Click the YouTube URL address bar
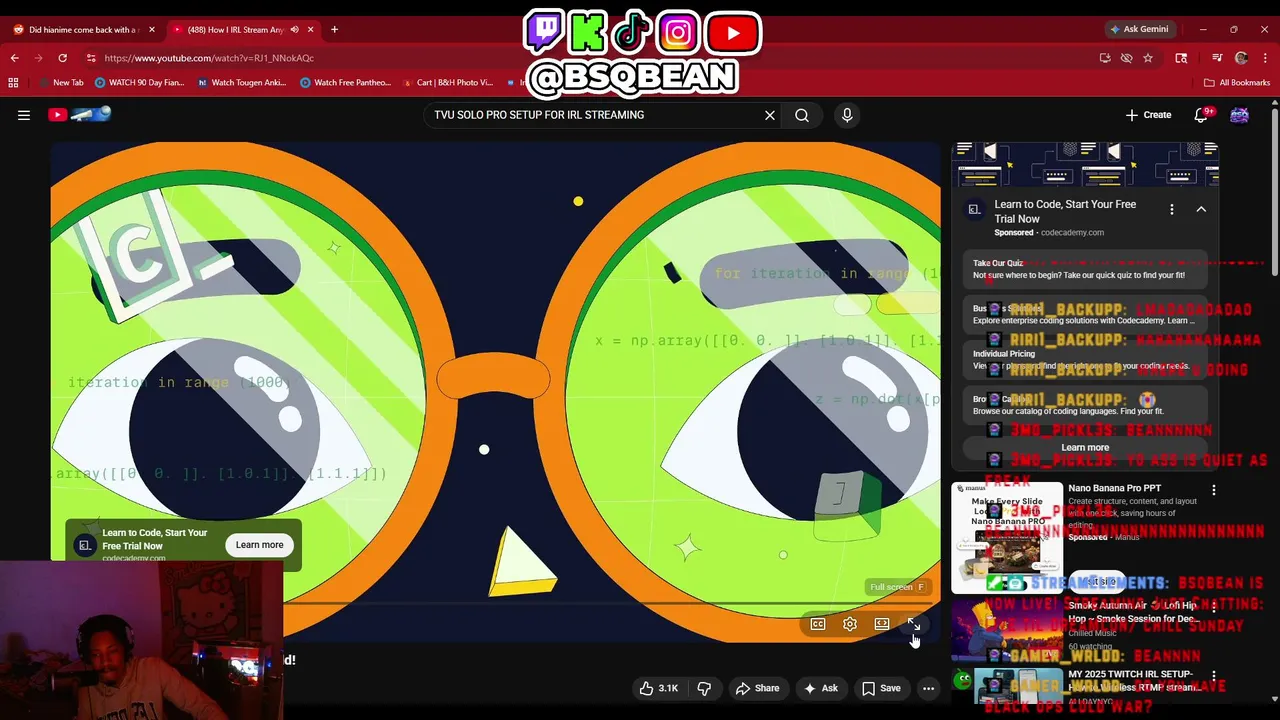This screenshot has height=720, width=1280. click(590, 58)
